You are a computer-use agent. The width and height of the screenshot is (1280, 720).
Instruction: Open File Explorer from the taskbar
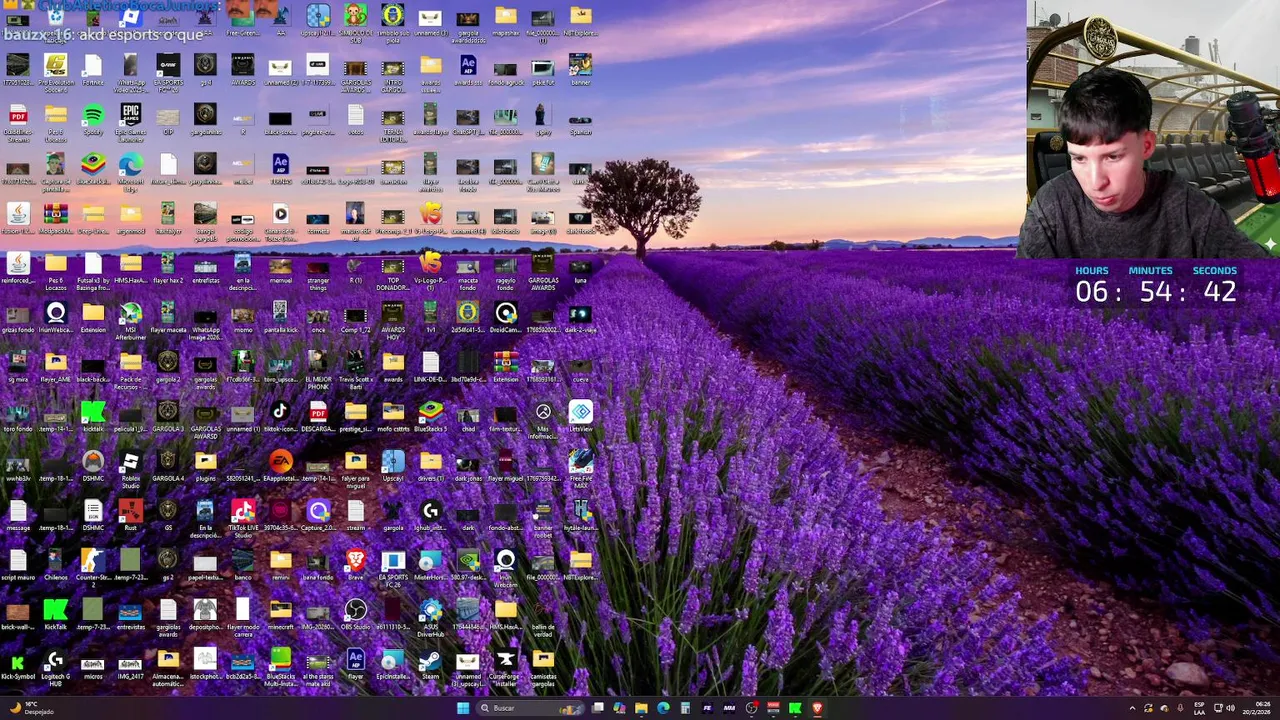(x=641, y=708)
